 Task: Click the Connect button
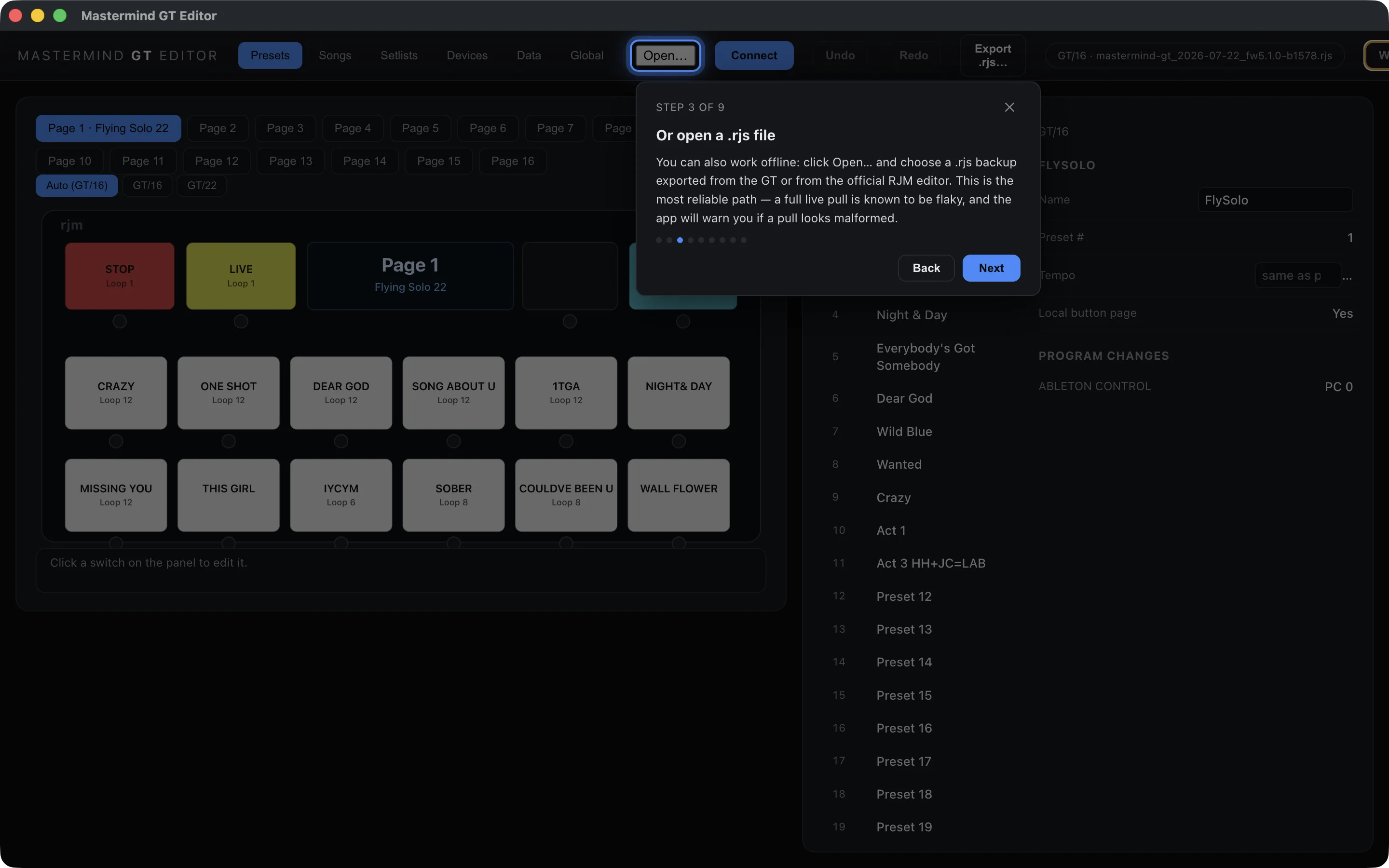[754, 55]
